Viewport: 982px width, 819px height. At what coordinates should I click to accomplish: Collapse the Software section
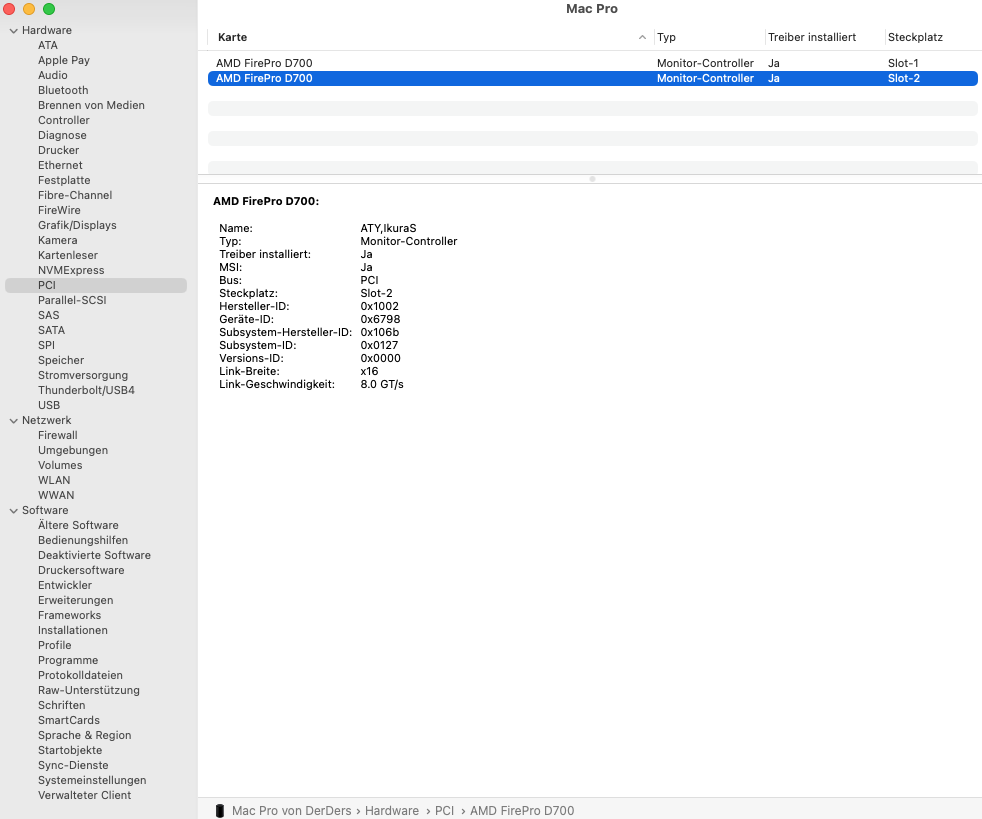(13, 511)
